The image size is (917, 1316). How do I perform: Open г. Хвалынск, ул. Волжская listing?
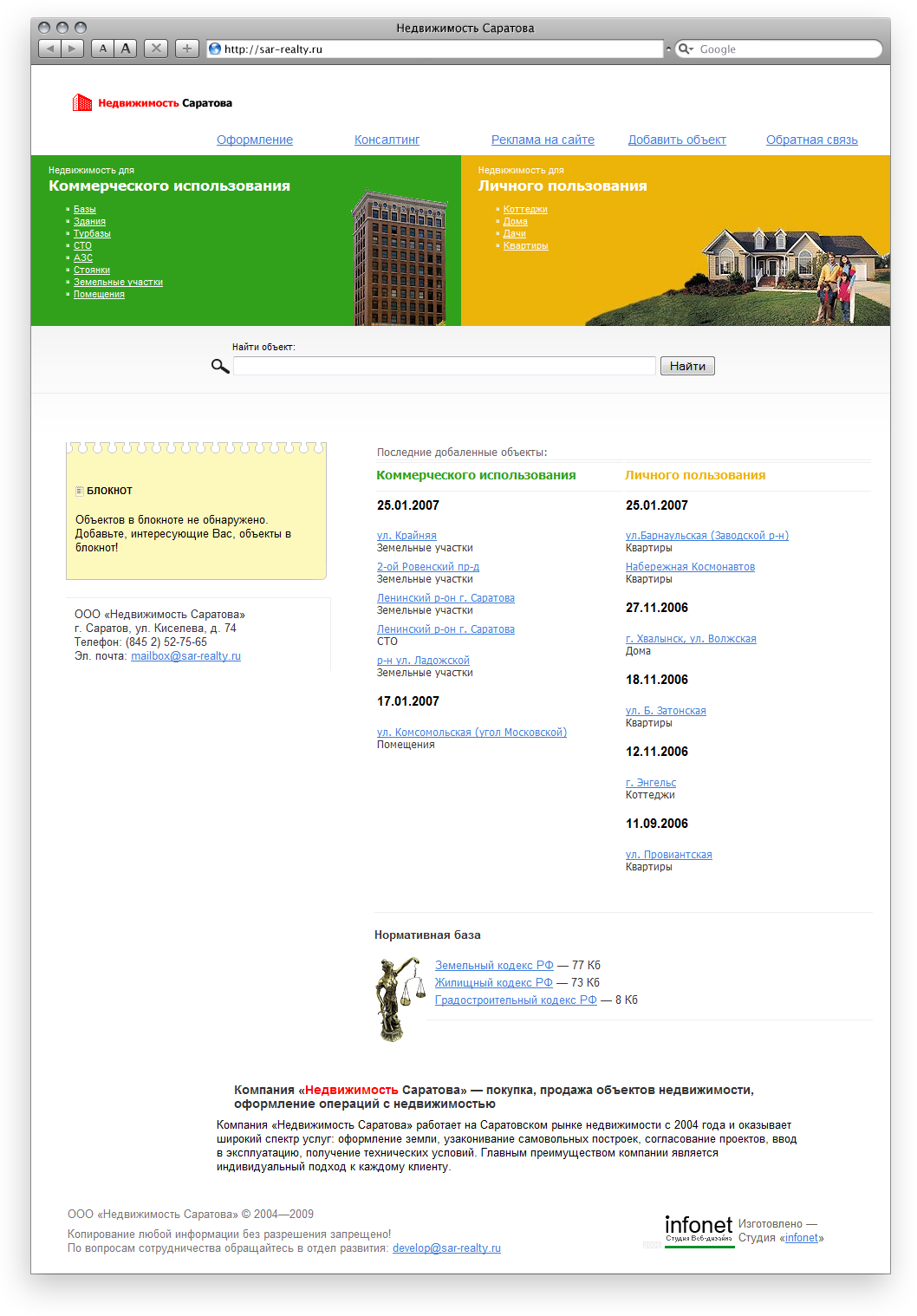[x=691, y=639]
